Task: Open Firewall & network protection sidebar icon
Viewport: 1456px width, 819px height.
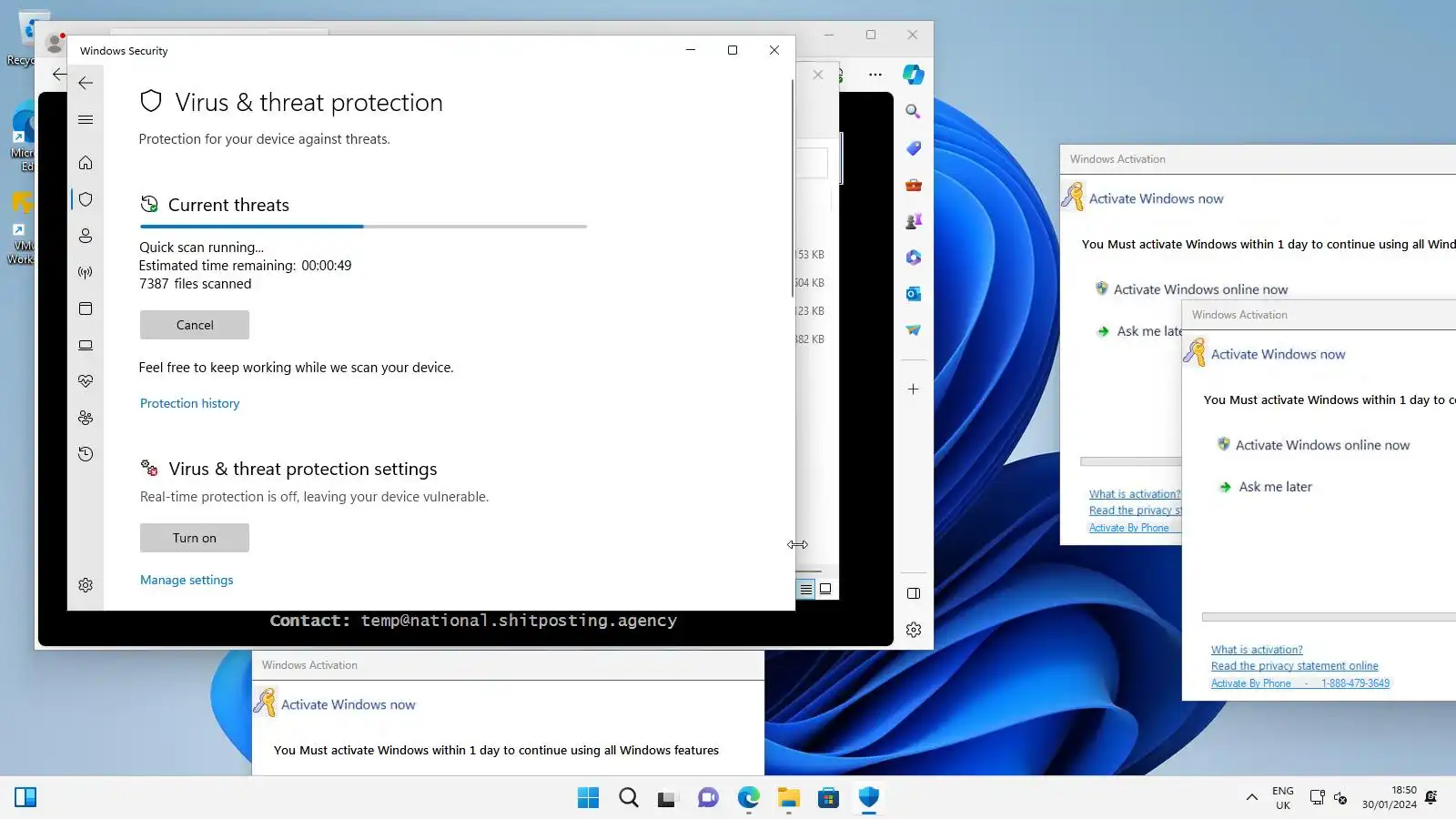Action: (86, 272)
